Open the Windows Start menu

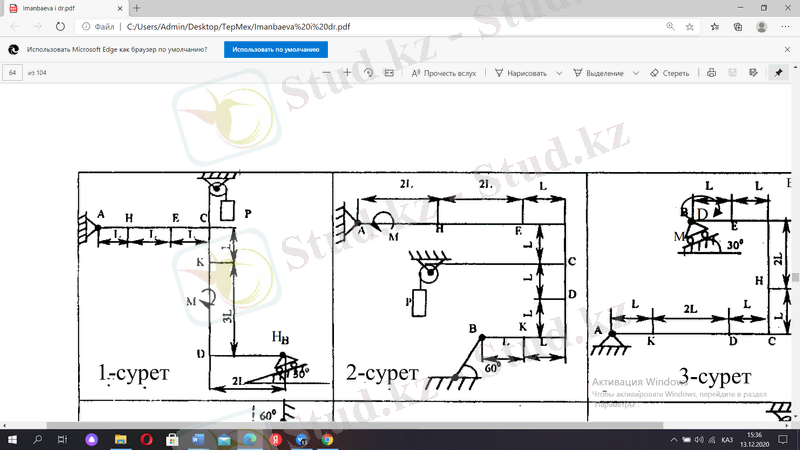pyautogui.click(x=12, y=439)
